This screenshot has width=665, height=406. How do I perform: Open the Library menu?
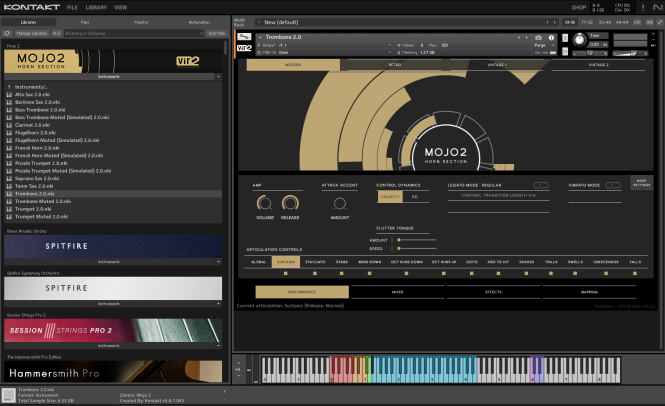(x=96, y=7)
